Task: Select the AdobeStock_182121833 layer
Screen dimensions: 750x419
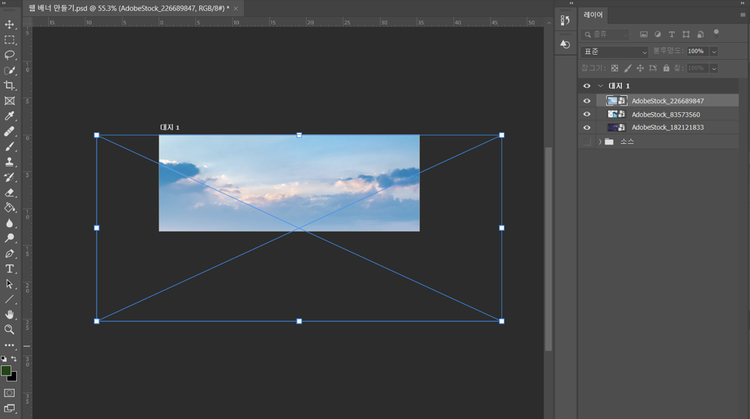Action: pyautogui.click(x=667, y=128)
